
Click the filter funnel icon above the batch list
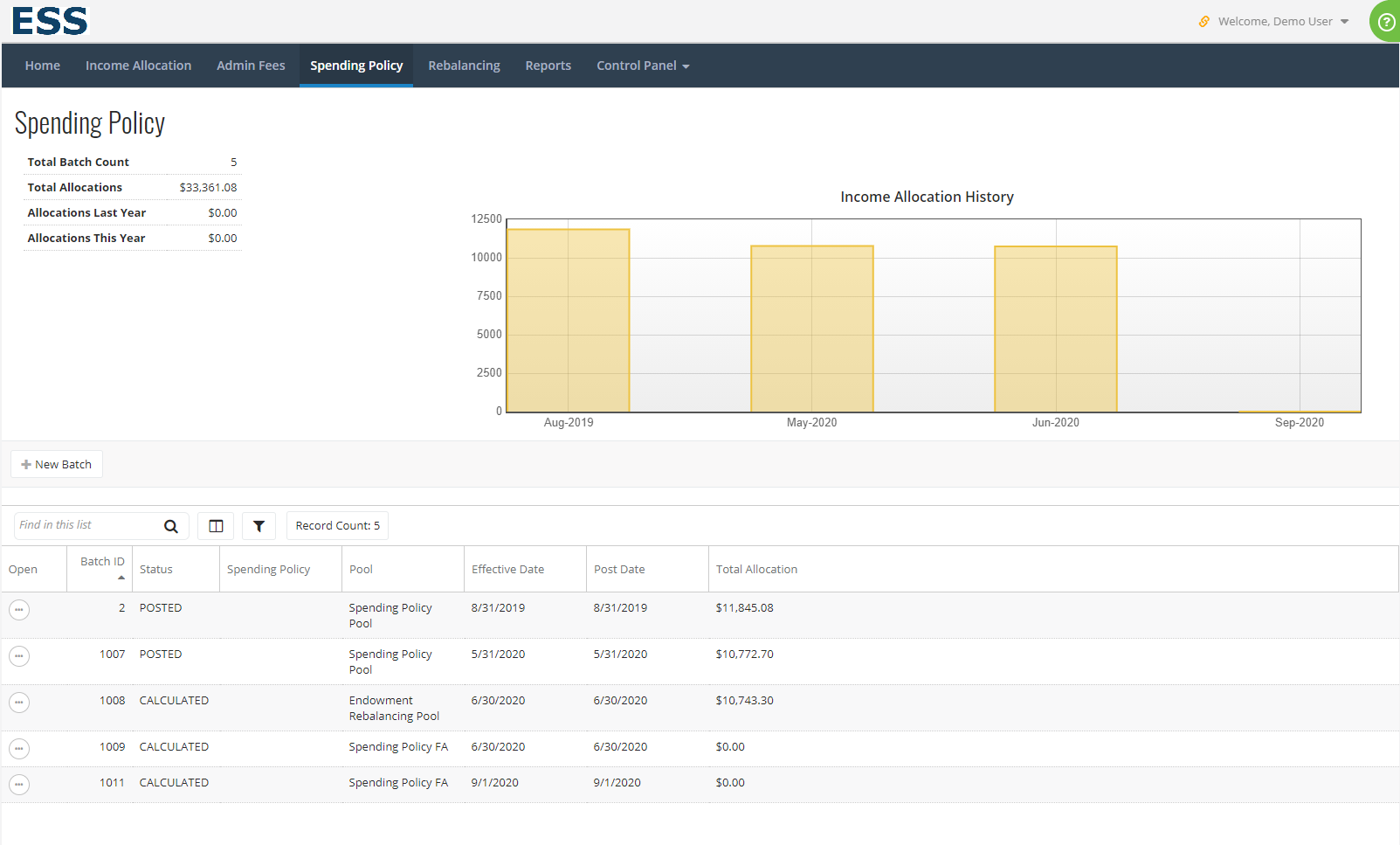tap(259, 525)
